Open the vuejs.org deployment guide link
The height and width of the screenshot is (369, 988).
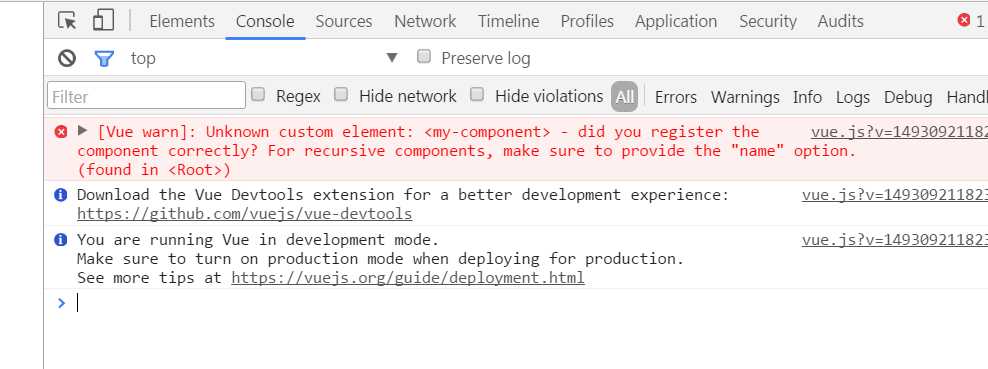408,278
